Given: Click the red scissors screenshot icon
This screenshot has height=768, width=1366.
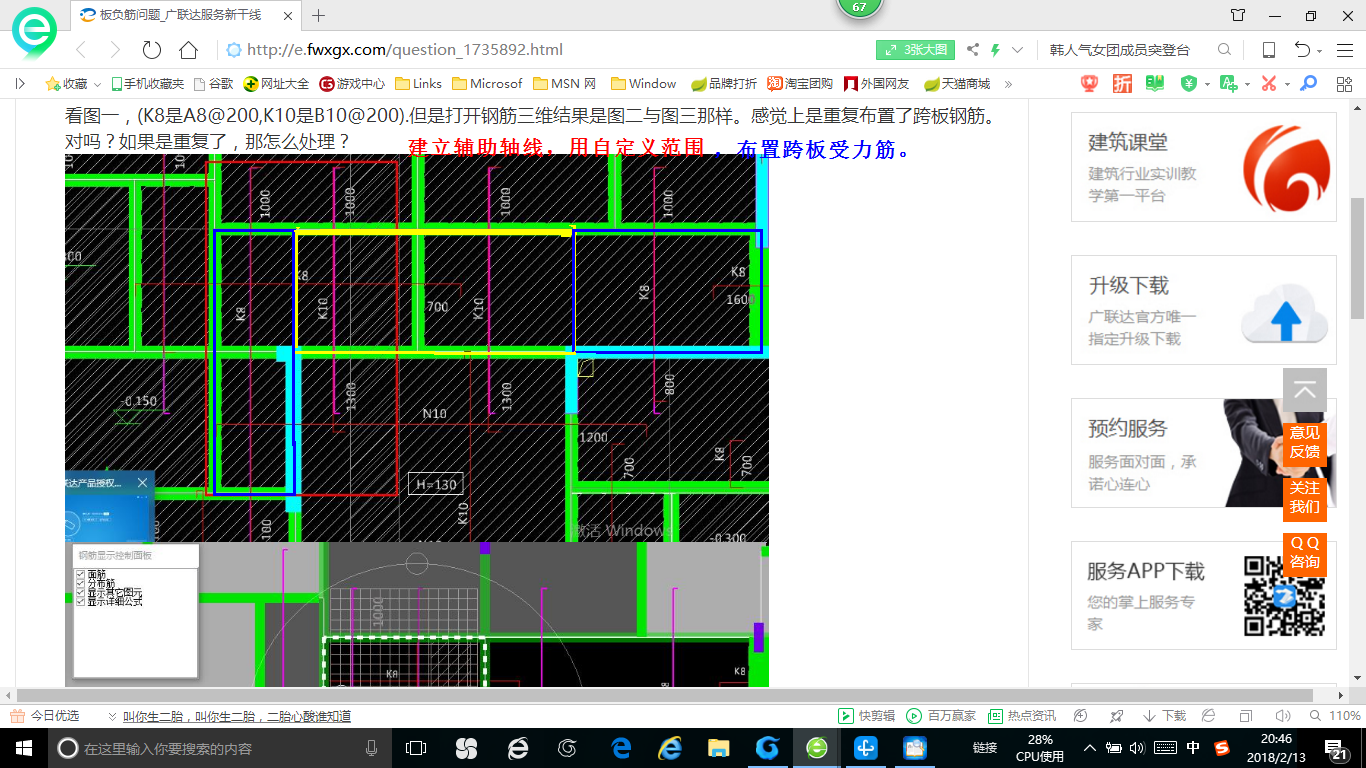Looking at the screenshot, I should 1269,84.
